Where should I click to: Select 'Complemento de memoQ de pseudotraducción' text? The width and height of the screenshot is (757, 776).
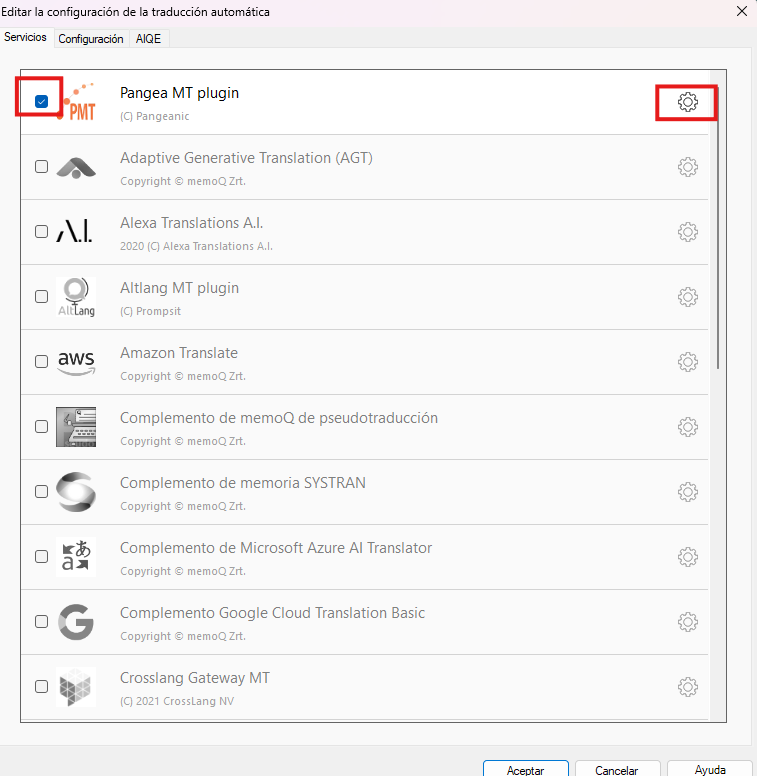(x=279, y=418)
